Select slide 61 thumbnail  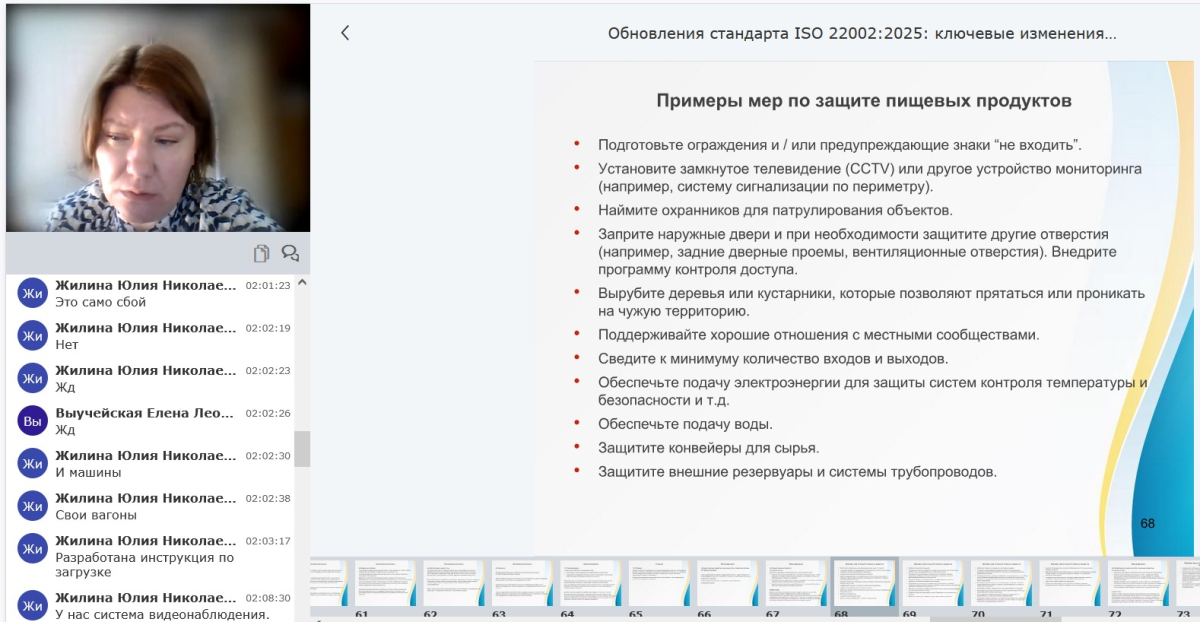coord(387,582)
